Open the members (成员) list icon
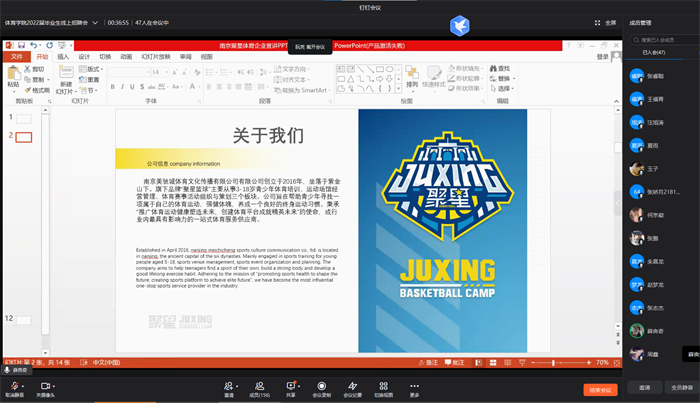The height and width of the screenshot is (403, 700). [259, 386]
